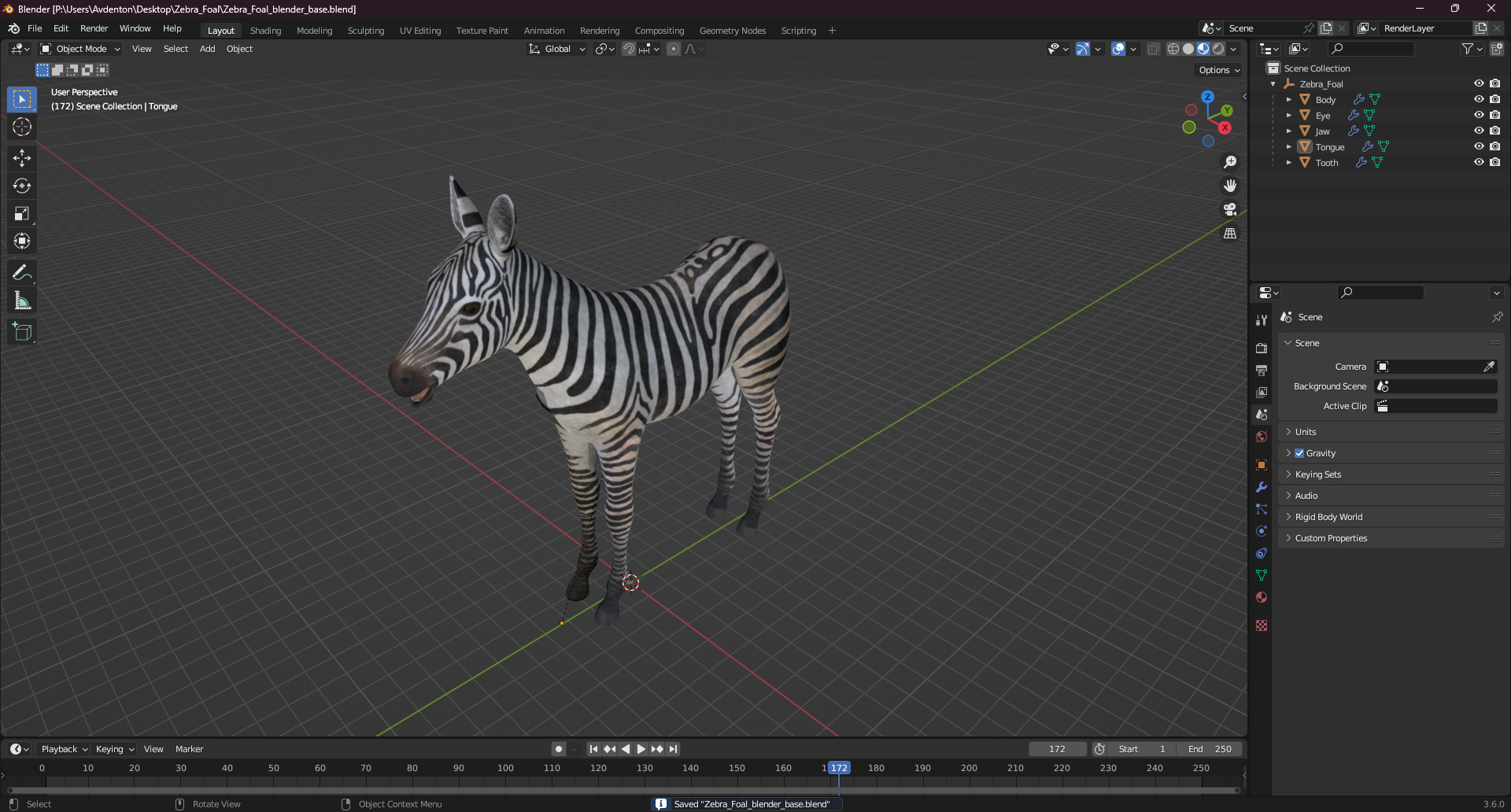Jump to the timeline start frame
Screen dimensions: 1511x812
593,749
